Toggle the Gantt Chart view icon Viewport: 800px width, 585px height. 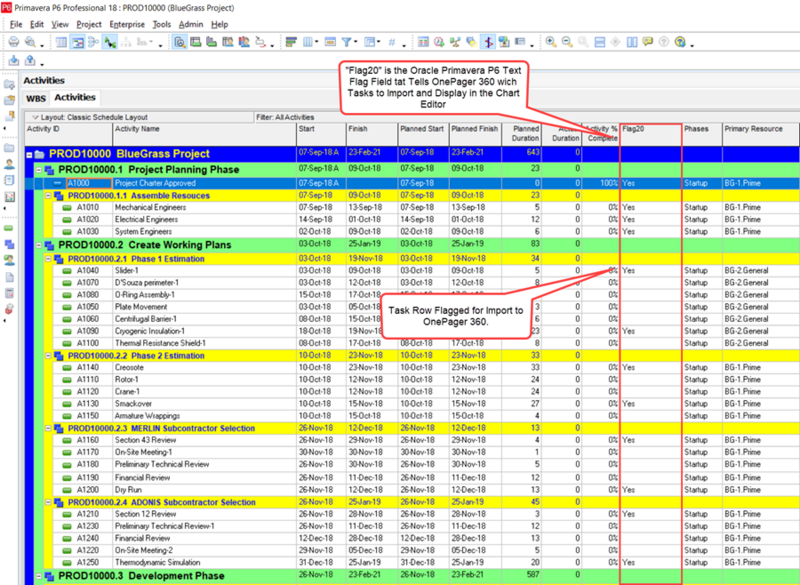click(x=78, y=42)
